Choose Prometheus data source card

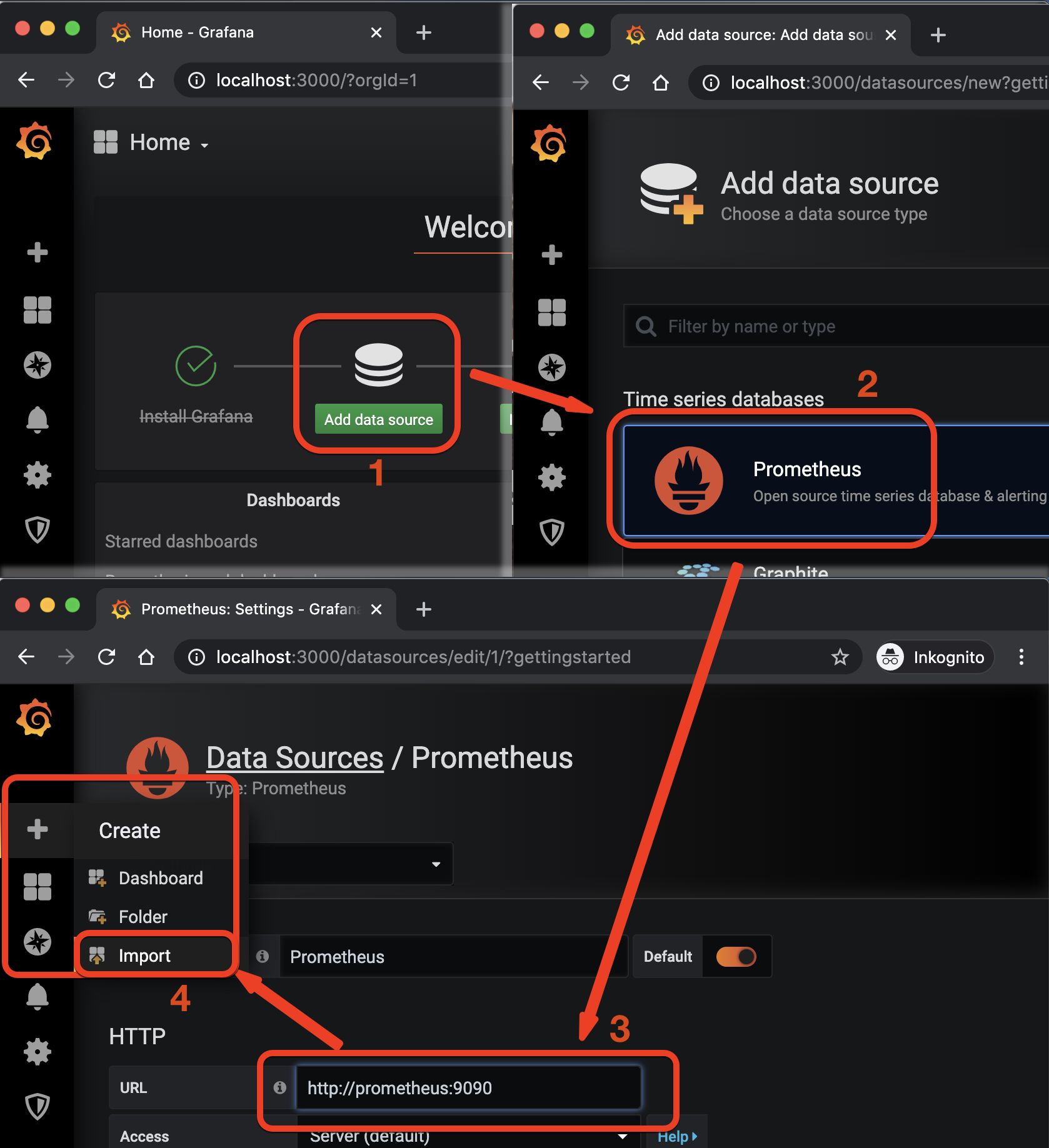[836, 481]
